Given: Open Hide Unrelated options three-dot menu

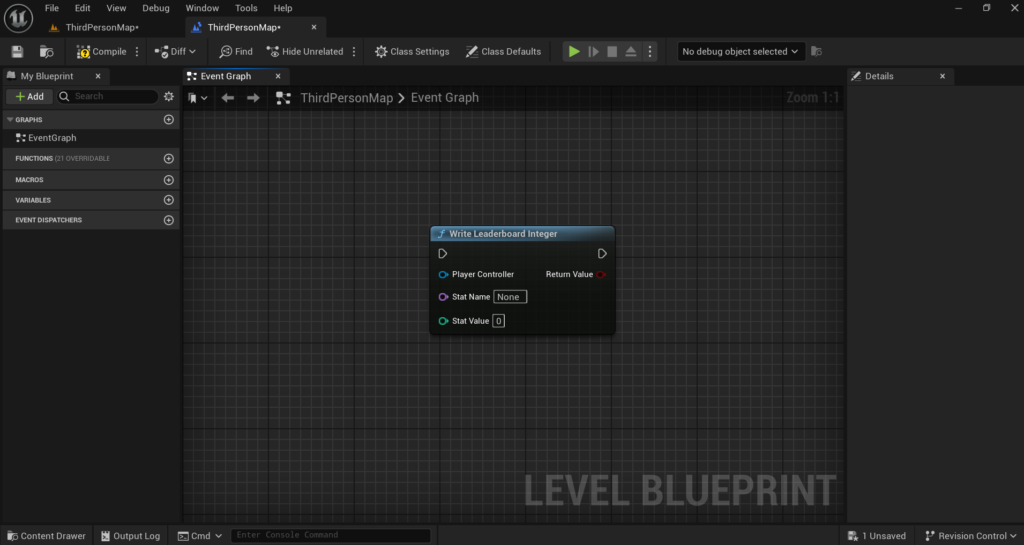Looking at the screenshot, I should tap(354, 52).
